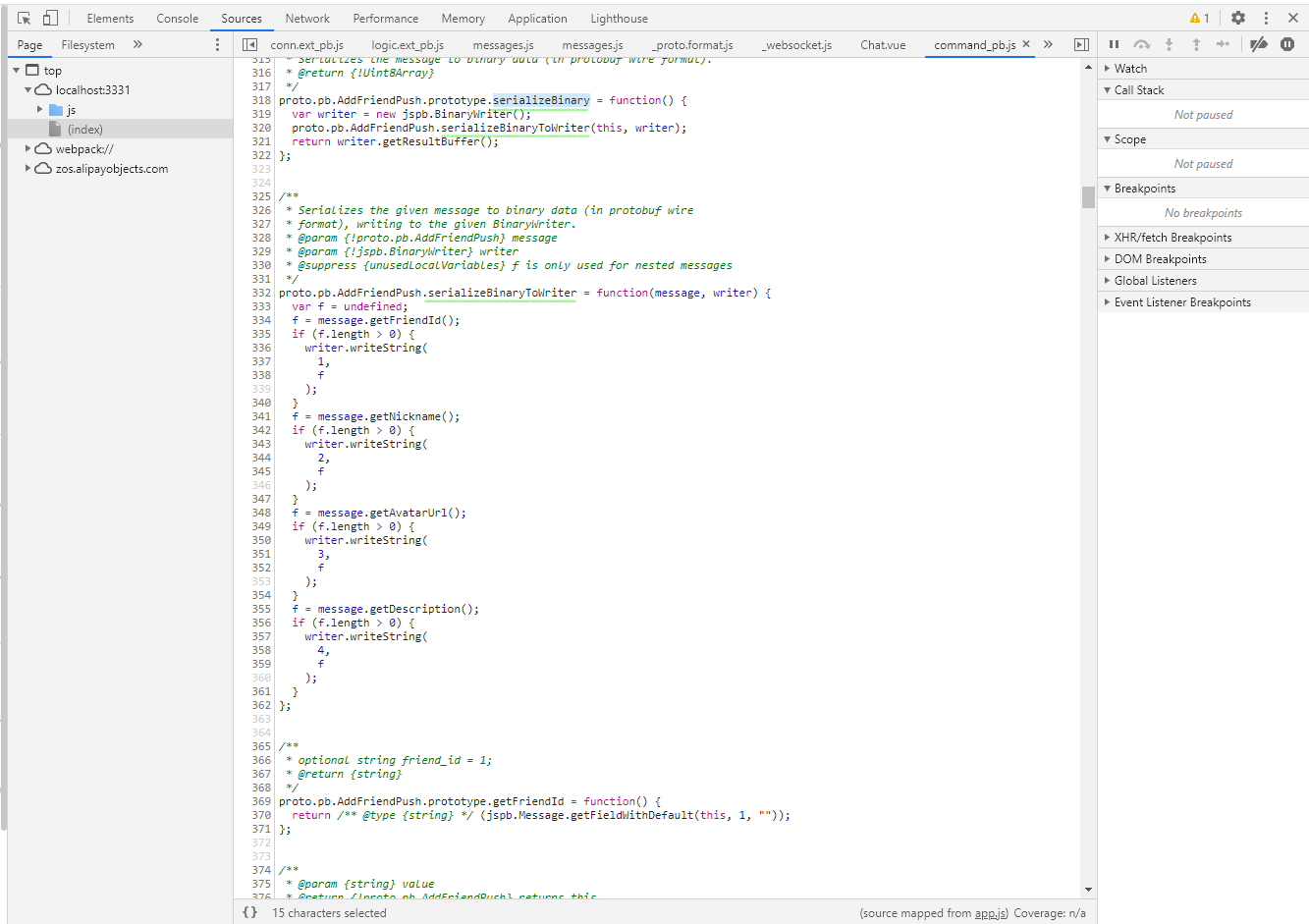Switch to the Chat.vue file tab
The width and height of the screenshot is (1309, 924).
click(883, 45)
